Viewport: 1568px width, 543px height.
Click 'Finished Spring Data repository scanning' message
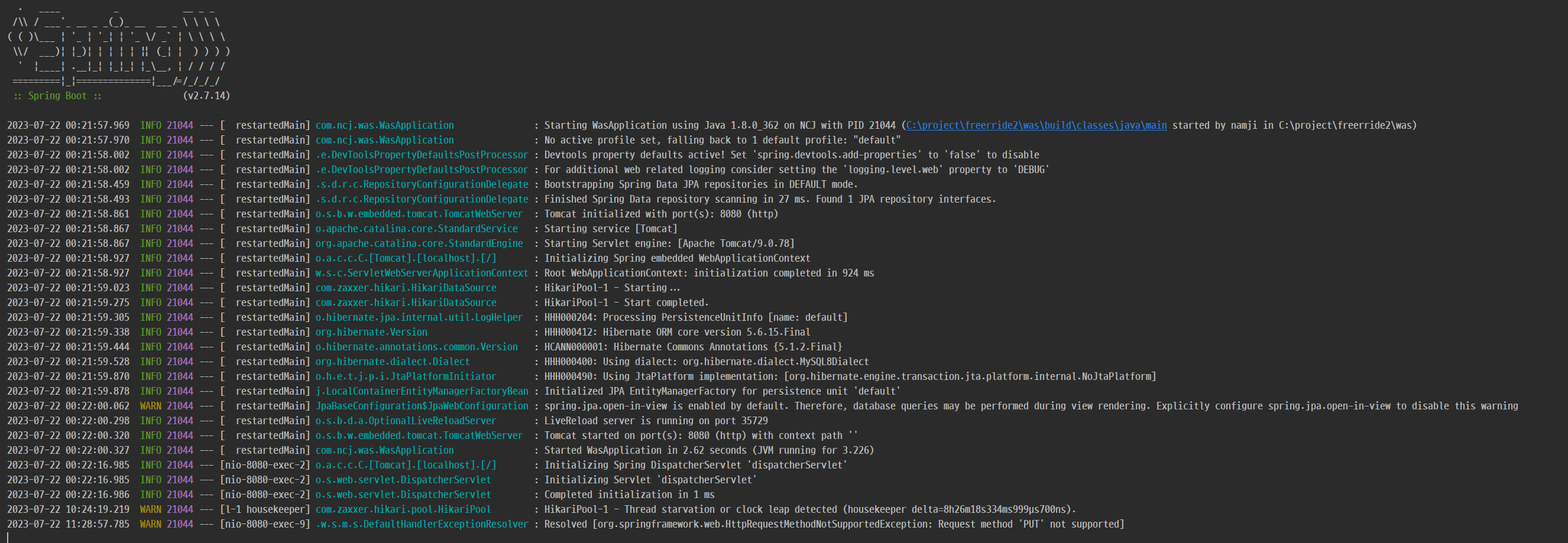770,200
